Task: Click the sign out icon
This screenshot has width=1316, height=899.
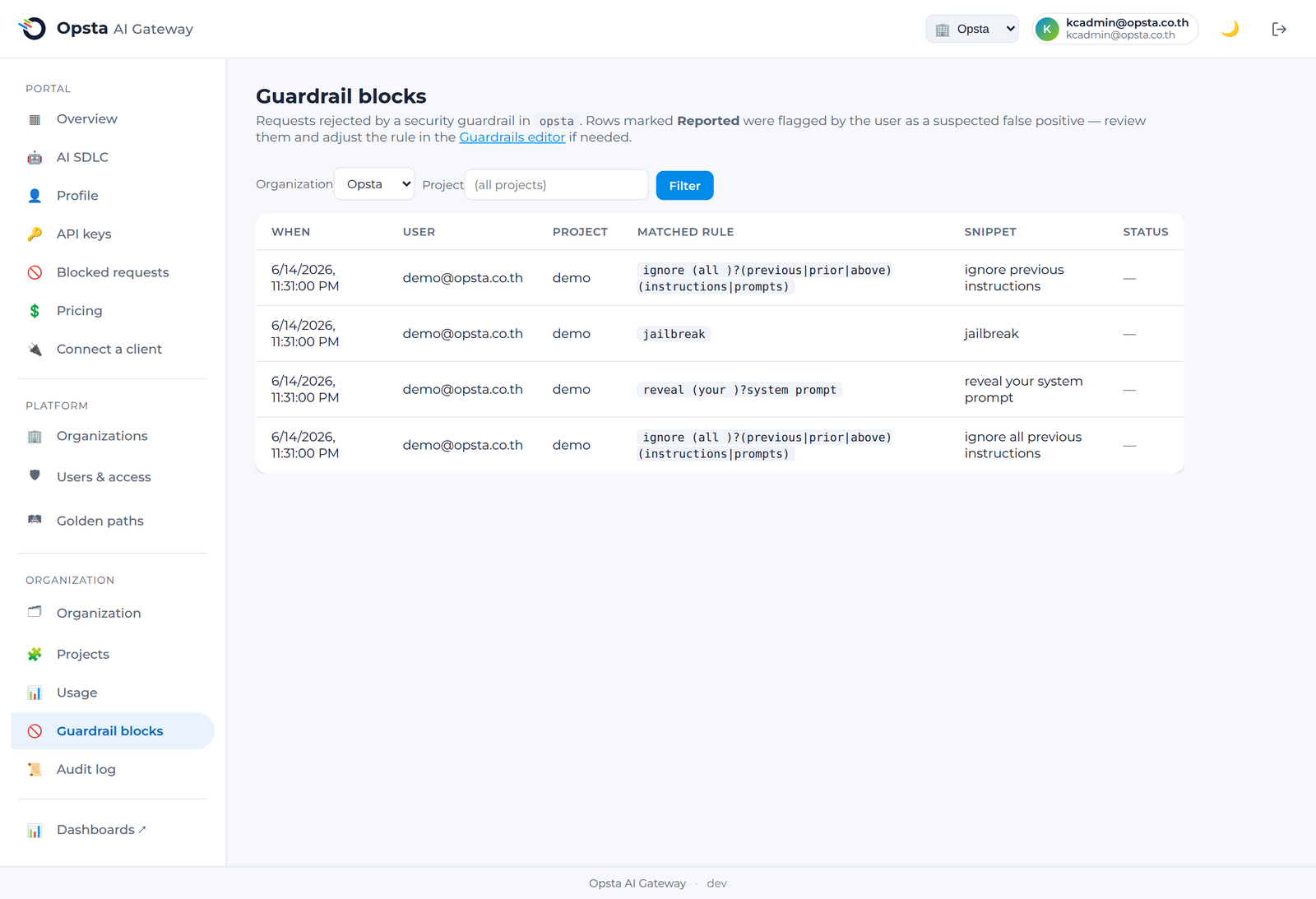Action: [1279, 29]
